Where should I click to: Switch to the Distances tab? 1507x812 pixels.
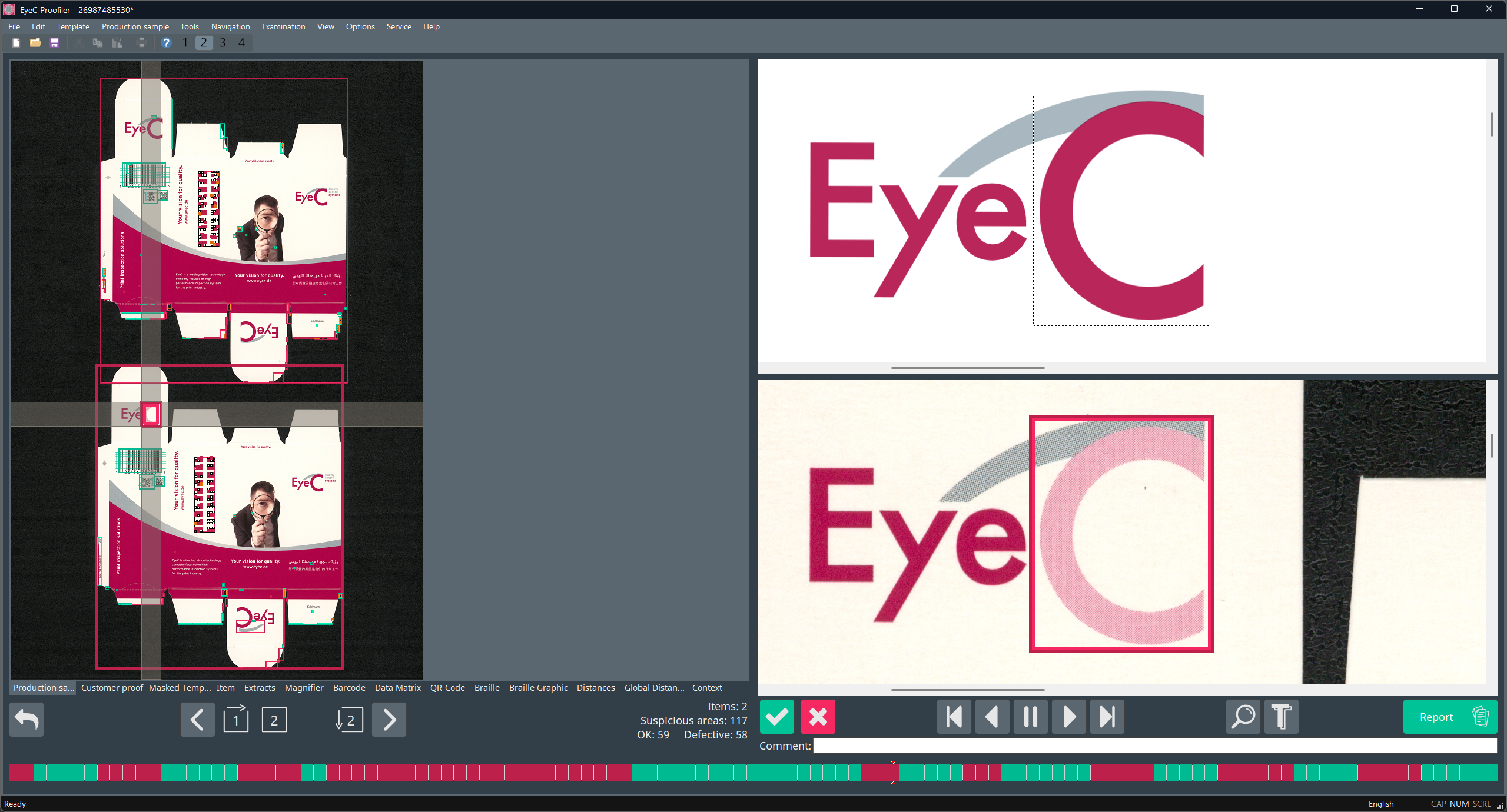(x=596, y=688)
